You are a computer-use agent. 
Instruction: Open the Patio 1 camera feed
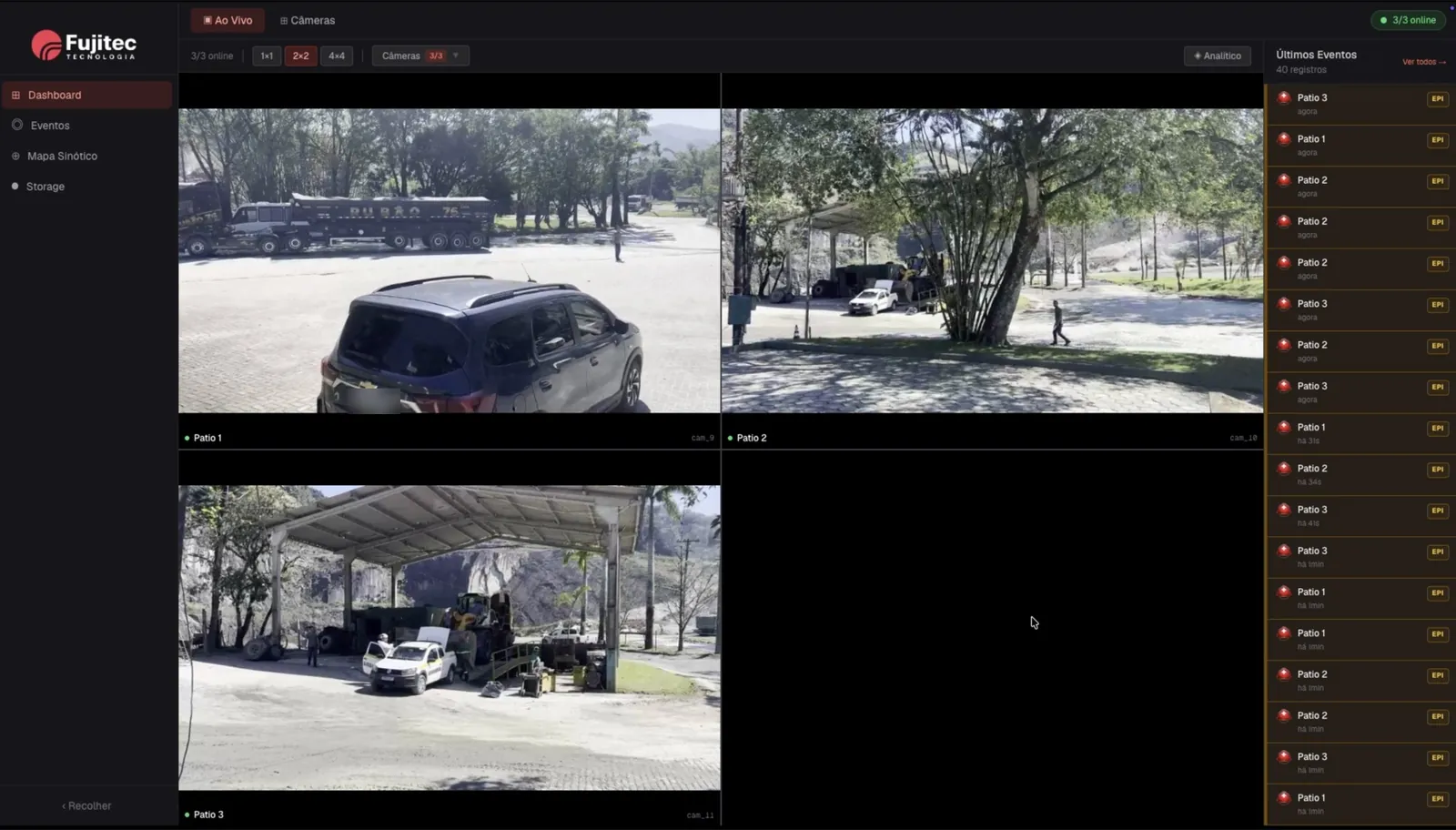[450, 261]
